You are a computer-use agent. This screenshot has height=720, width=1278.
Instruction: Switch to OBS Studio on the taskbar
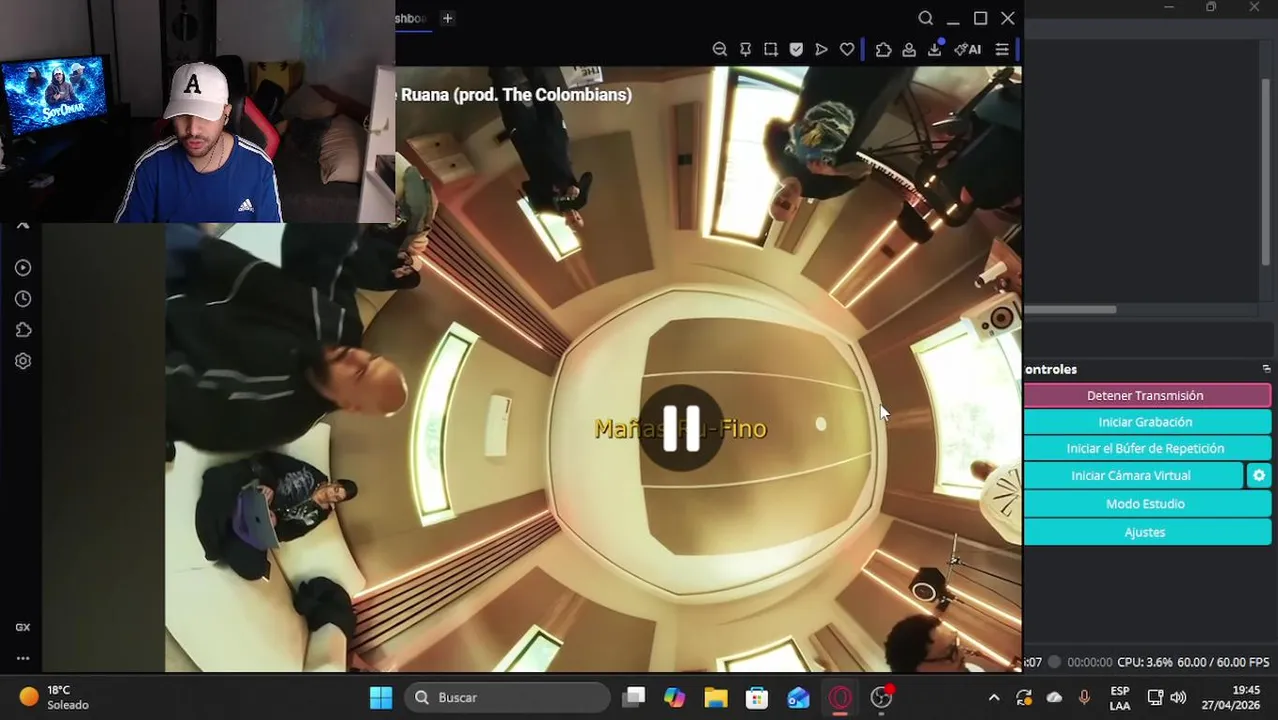click(x=881, y=697)
